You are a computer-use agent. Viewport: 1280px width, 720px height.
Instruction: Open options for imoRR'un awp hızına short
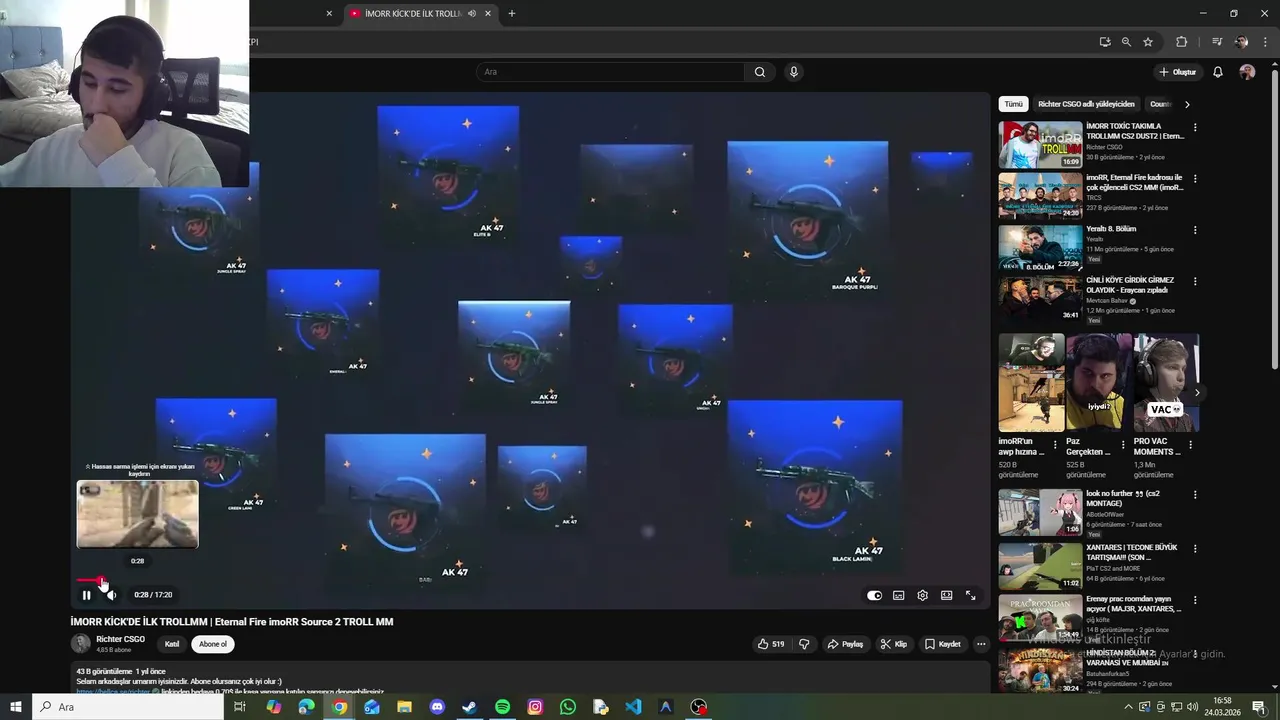1054,444
